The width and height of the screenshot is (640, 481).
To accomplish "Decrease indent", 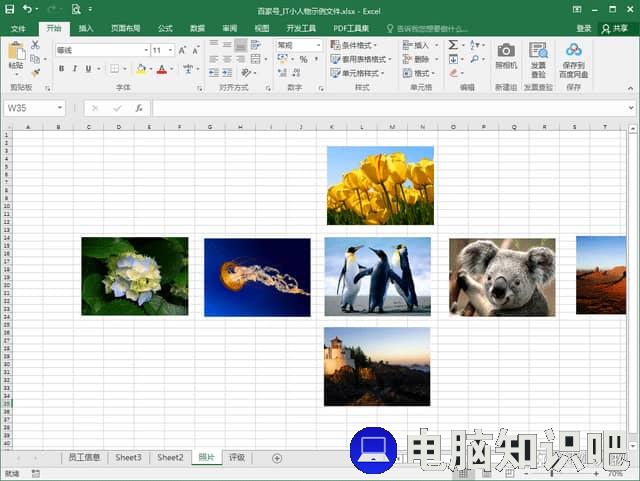I will tap(214, 73).
